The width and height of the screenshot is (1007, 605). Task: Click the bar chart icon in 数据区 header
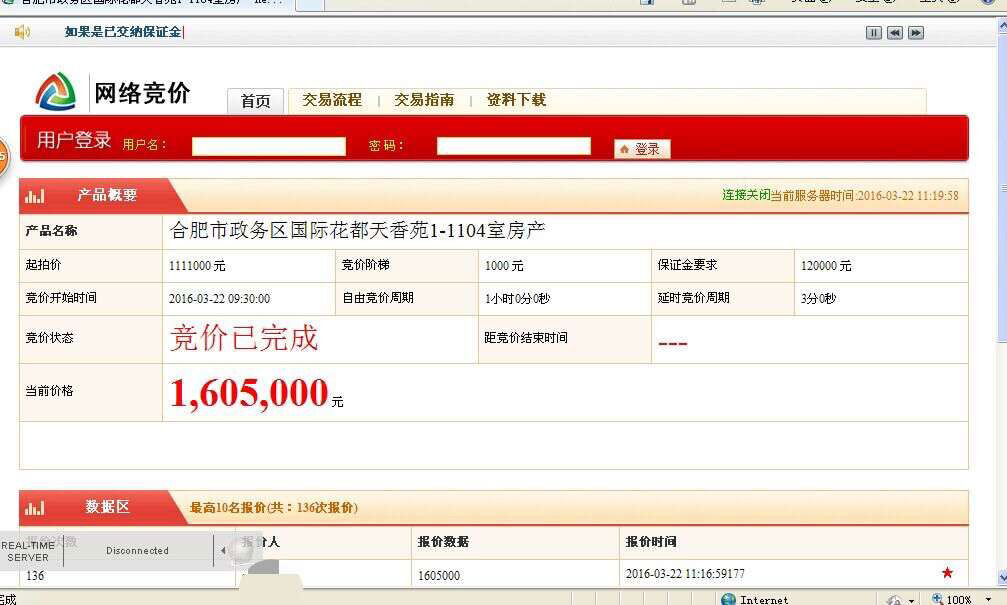[35, 508]
